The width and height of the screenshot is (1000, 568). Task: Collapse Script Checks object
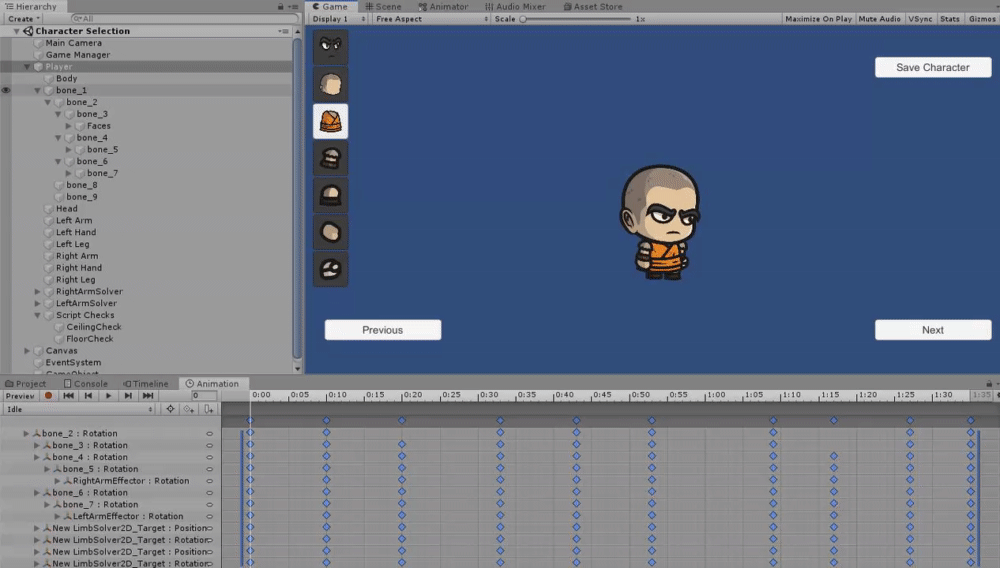point(37,315)
